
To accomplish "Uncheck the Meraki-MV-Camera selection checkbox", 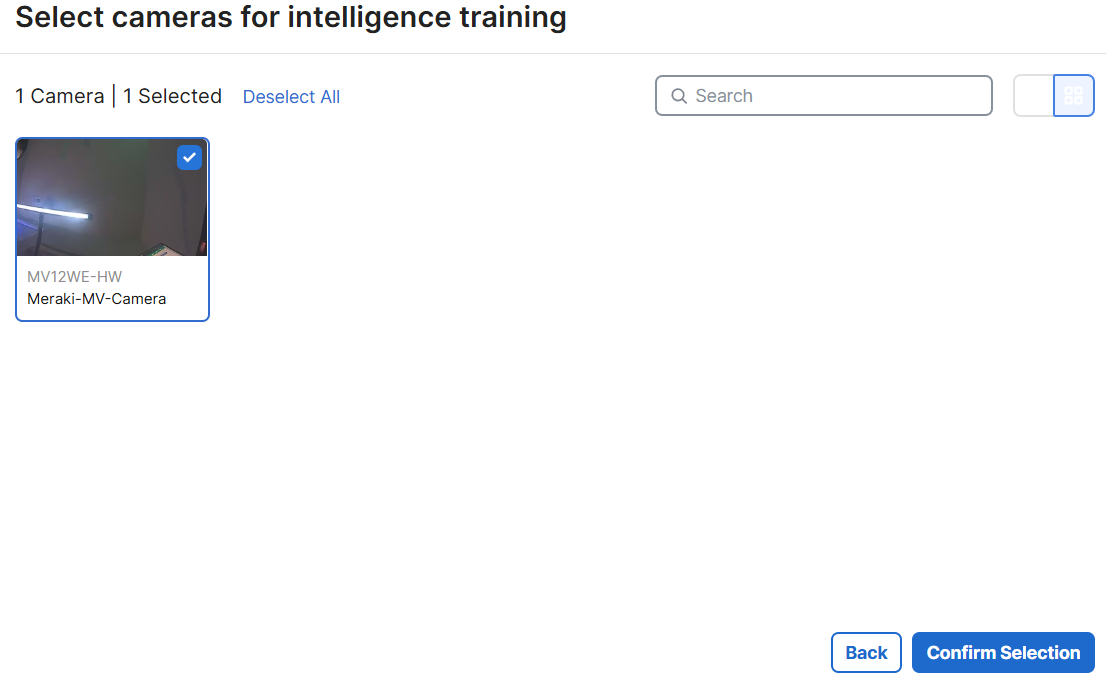I will coord(189,157).
